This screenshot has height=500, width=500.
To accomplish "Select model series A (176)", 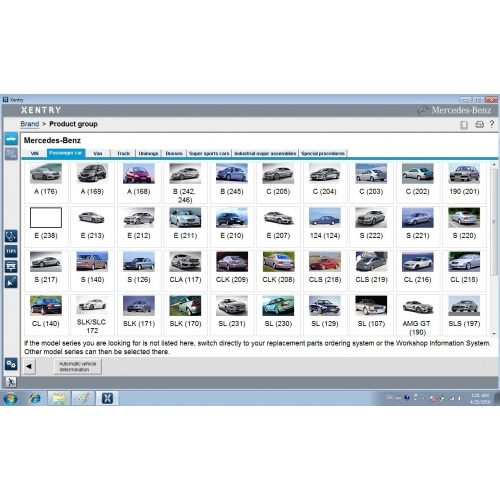I will [x=46, y=183].
